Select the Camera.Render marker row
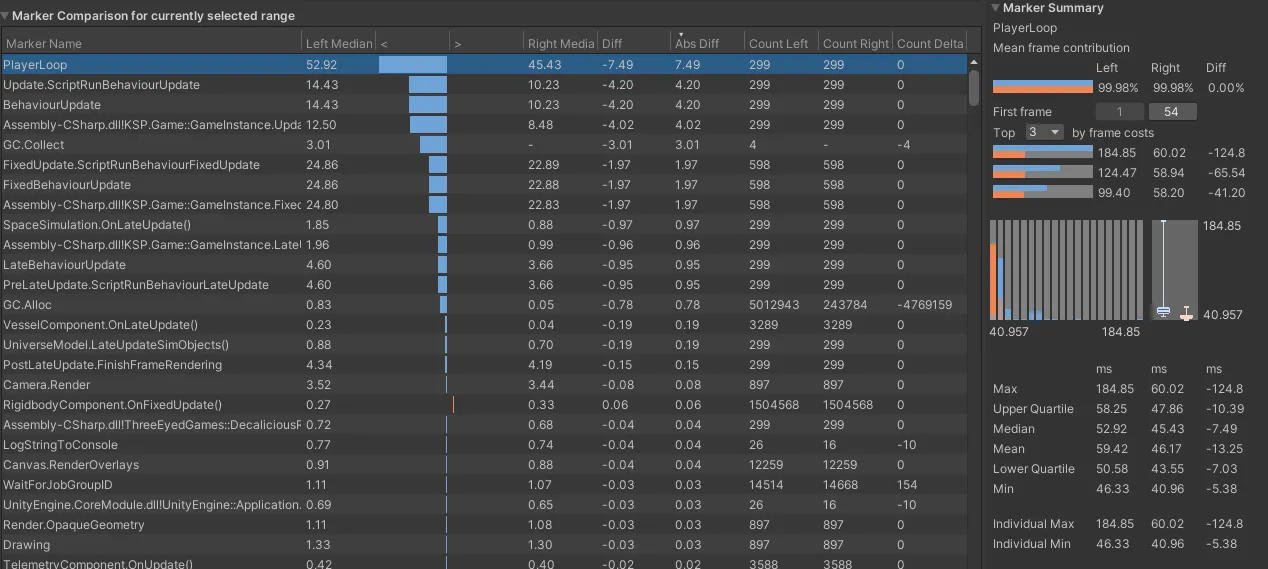This screenshot has height=569, width=1268. tap(484, 384)
